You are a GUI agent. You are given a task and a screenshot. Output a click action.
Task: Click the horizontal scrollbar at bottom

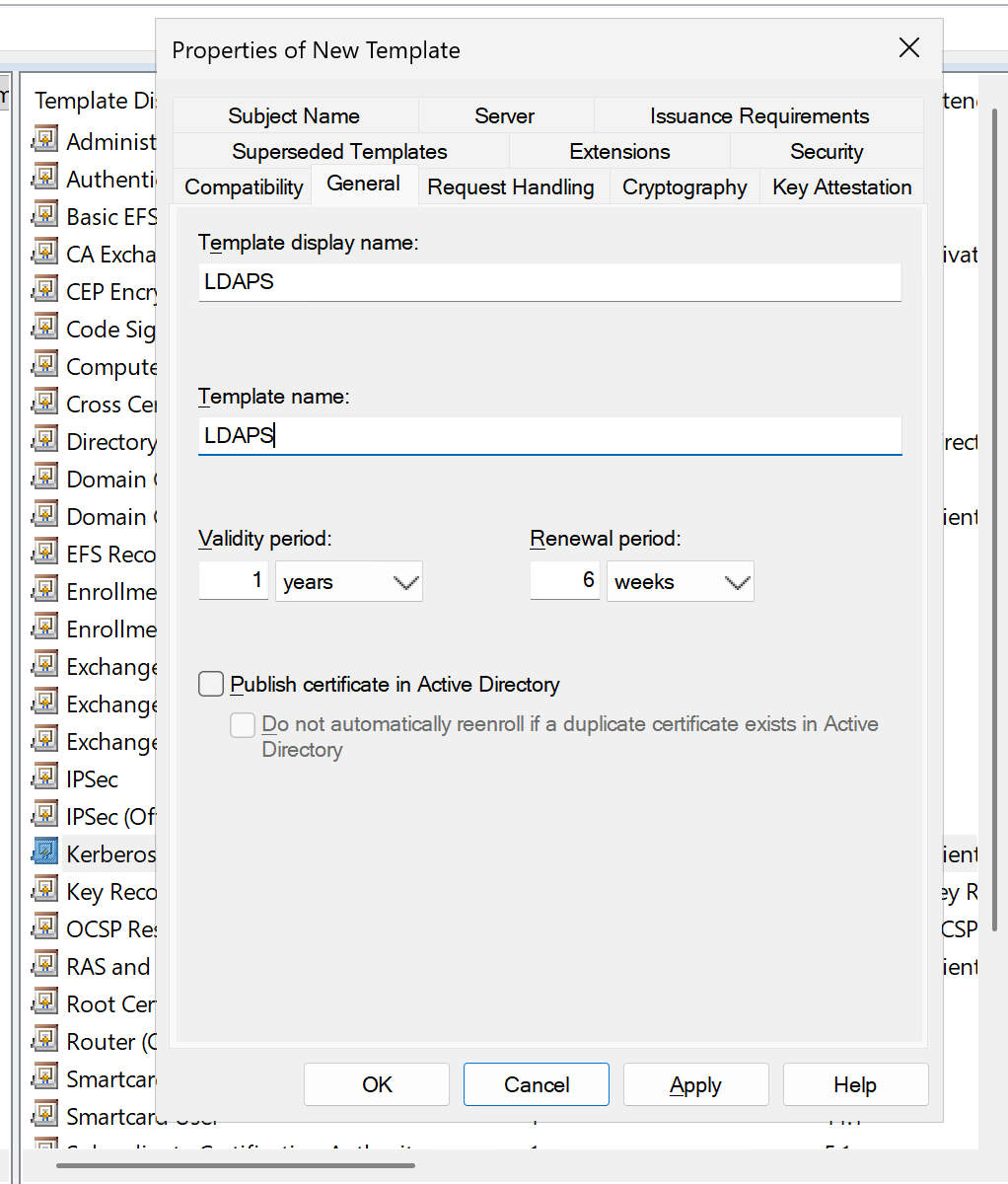pyautogui.click(x=235, y=1165)
